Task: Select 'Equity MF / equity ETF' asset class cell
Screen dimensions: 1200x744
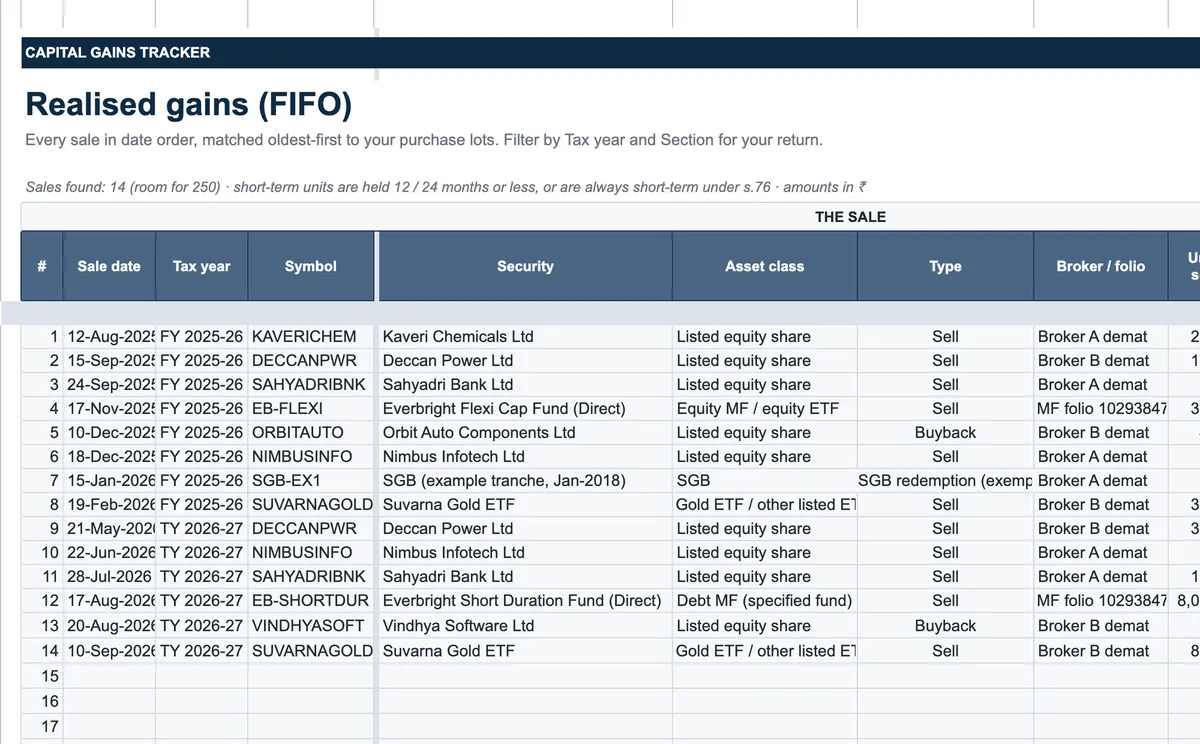Action: click(x=765, y=409)
